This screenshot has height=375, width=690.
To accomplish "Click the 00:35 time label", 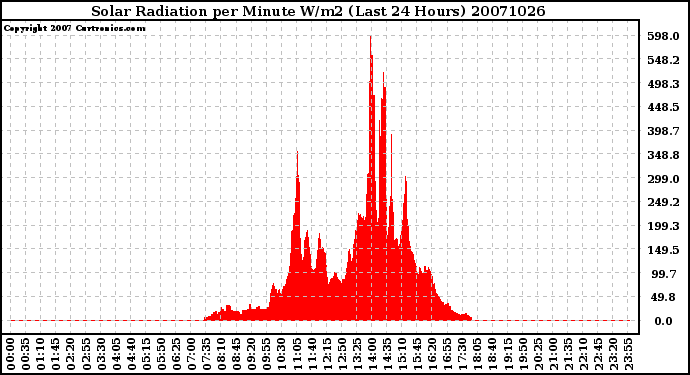I will (26, 354).
